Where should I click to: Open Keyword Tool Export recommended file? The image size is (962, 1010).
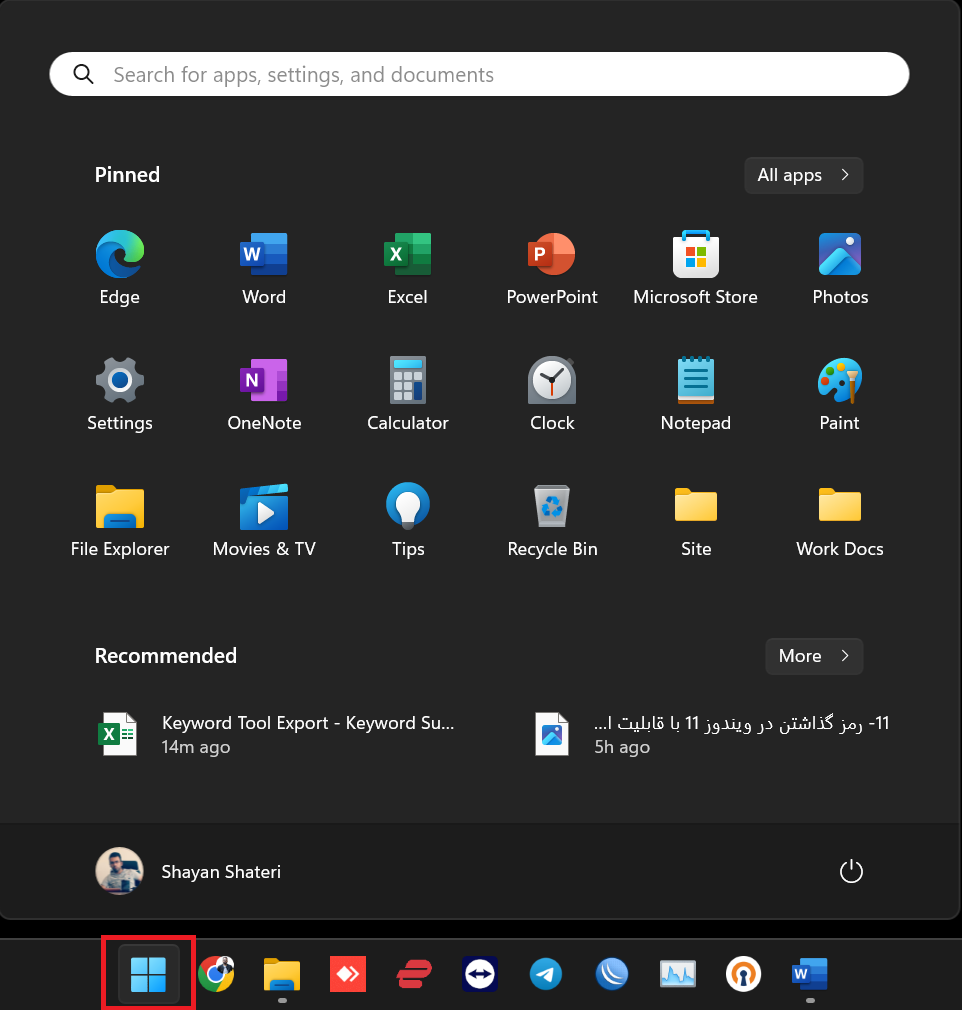[277, 734]
